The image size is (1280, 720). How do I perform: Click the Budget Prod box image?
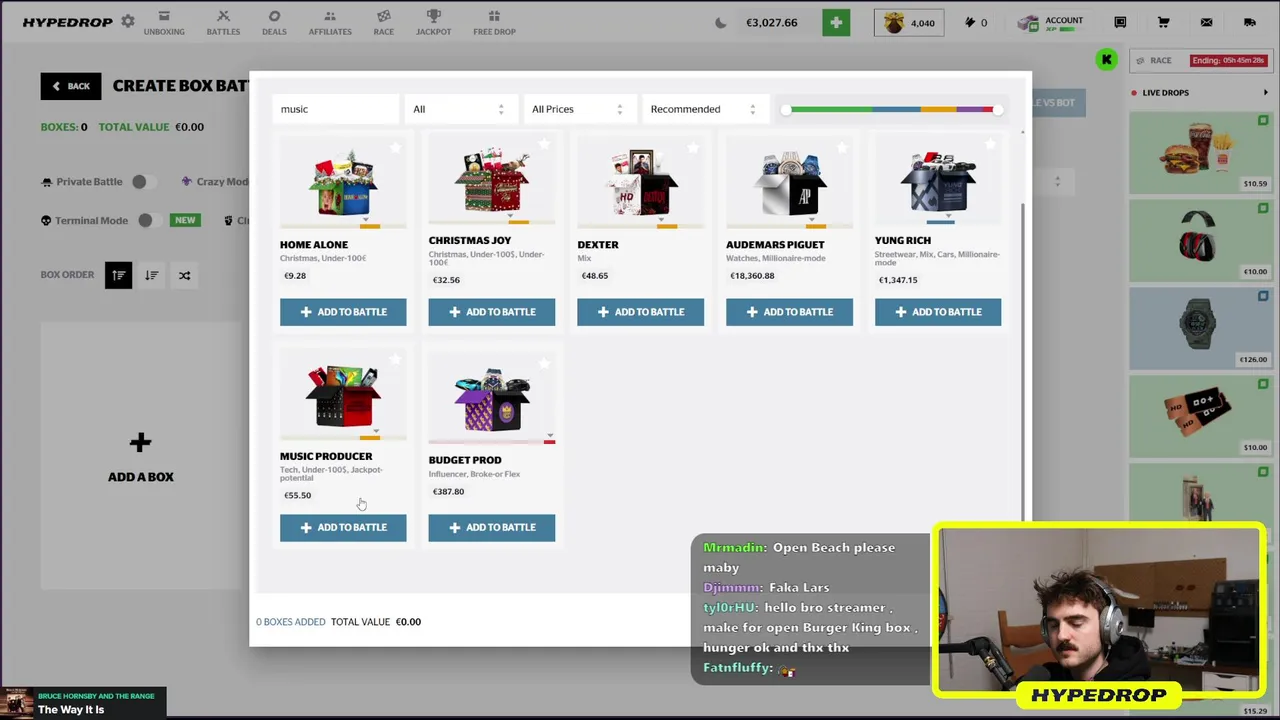coord(491,400)
